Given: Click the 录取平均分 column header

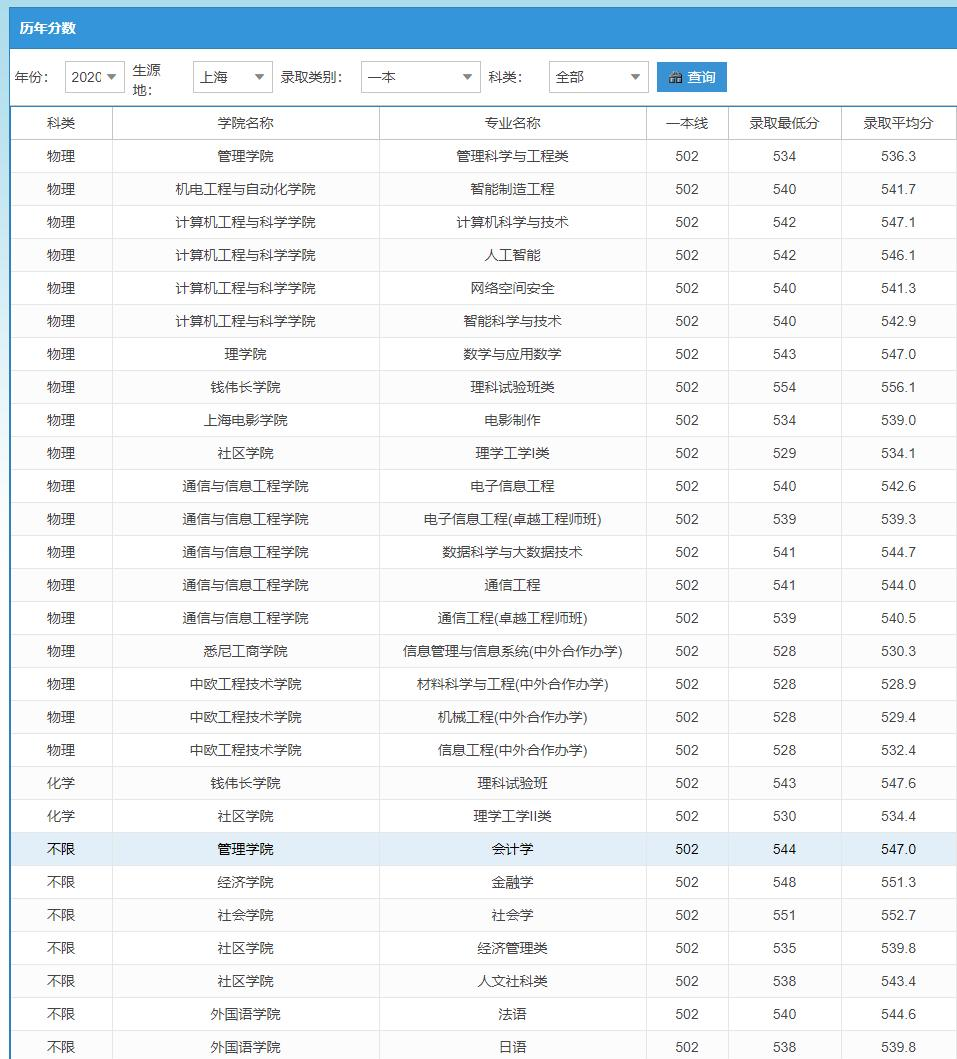Looking at the screenshot, I should pos(898,123).
